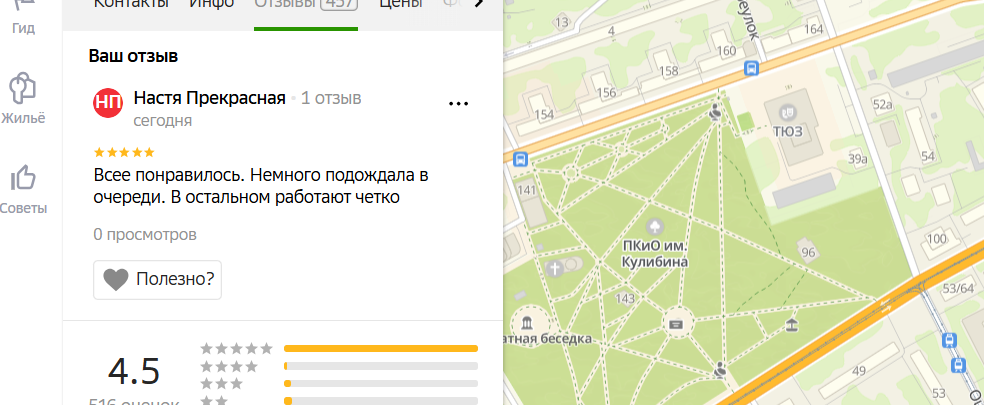Select building 52а on the map
Screen dimensions: 984x405
882,104
